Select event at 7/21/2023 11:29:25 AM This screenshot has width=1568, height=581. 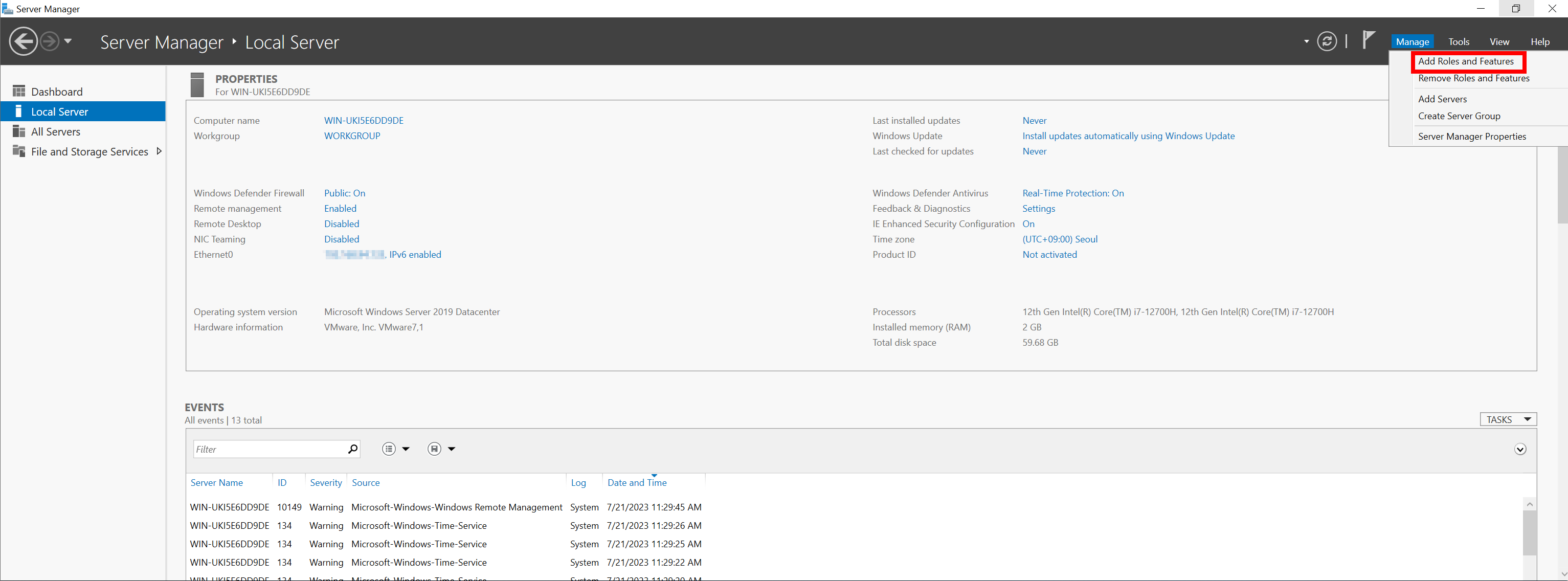[x=445, y=544]
